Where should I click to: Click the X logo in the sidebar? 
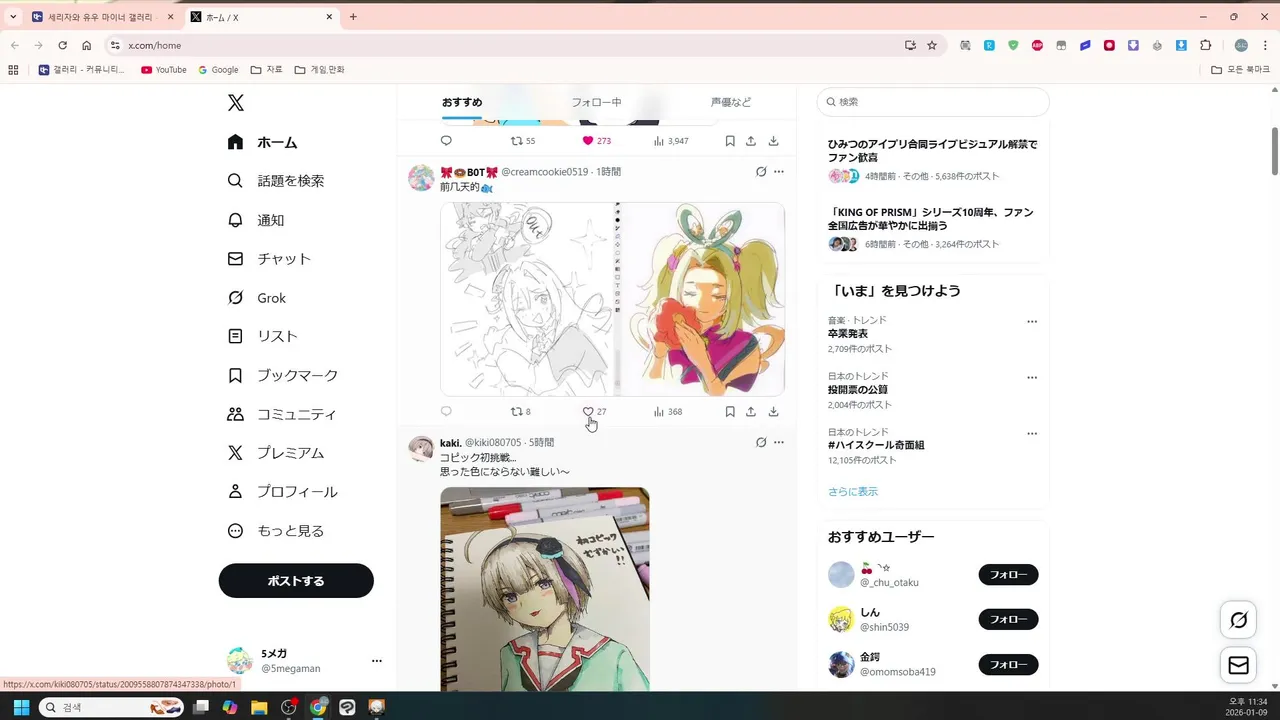(235, 103)
